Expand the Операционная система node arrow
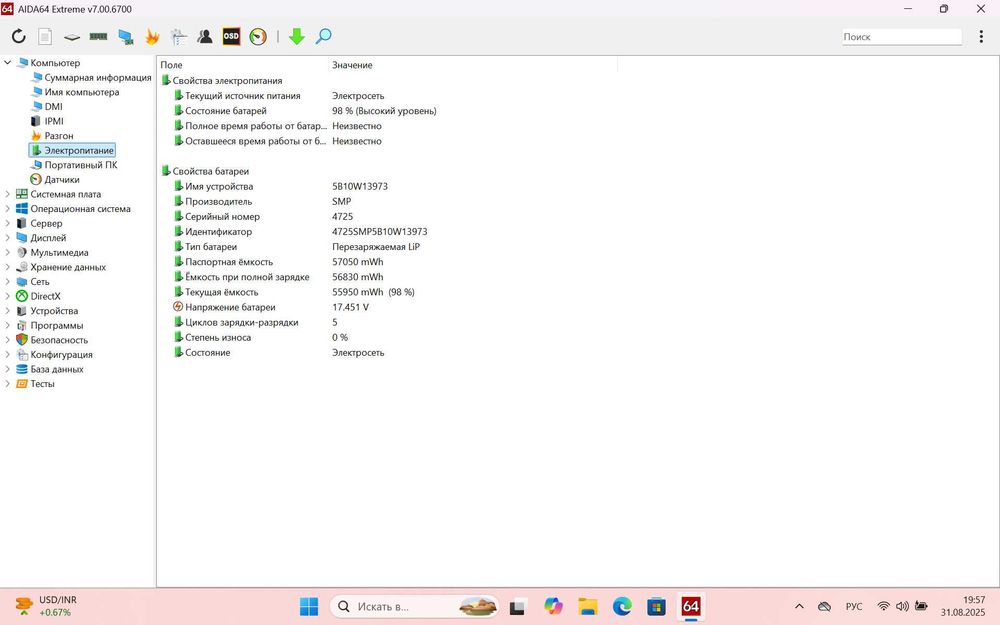This screenshot has height=625, width=1000. pos(8,209)
